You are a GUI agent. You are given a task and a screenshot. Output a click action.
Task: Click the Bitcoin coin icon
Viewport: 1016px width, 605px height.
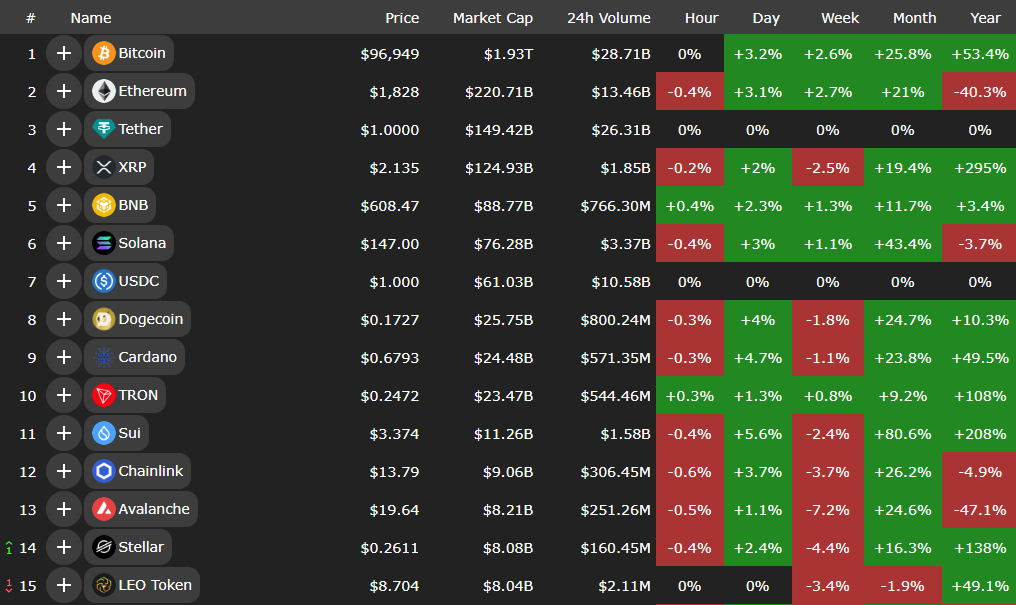103,53
